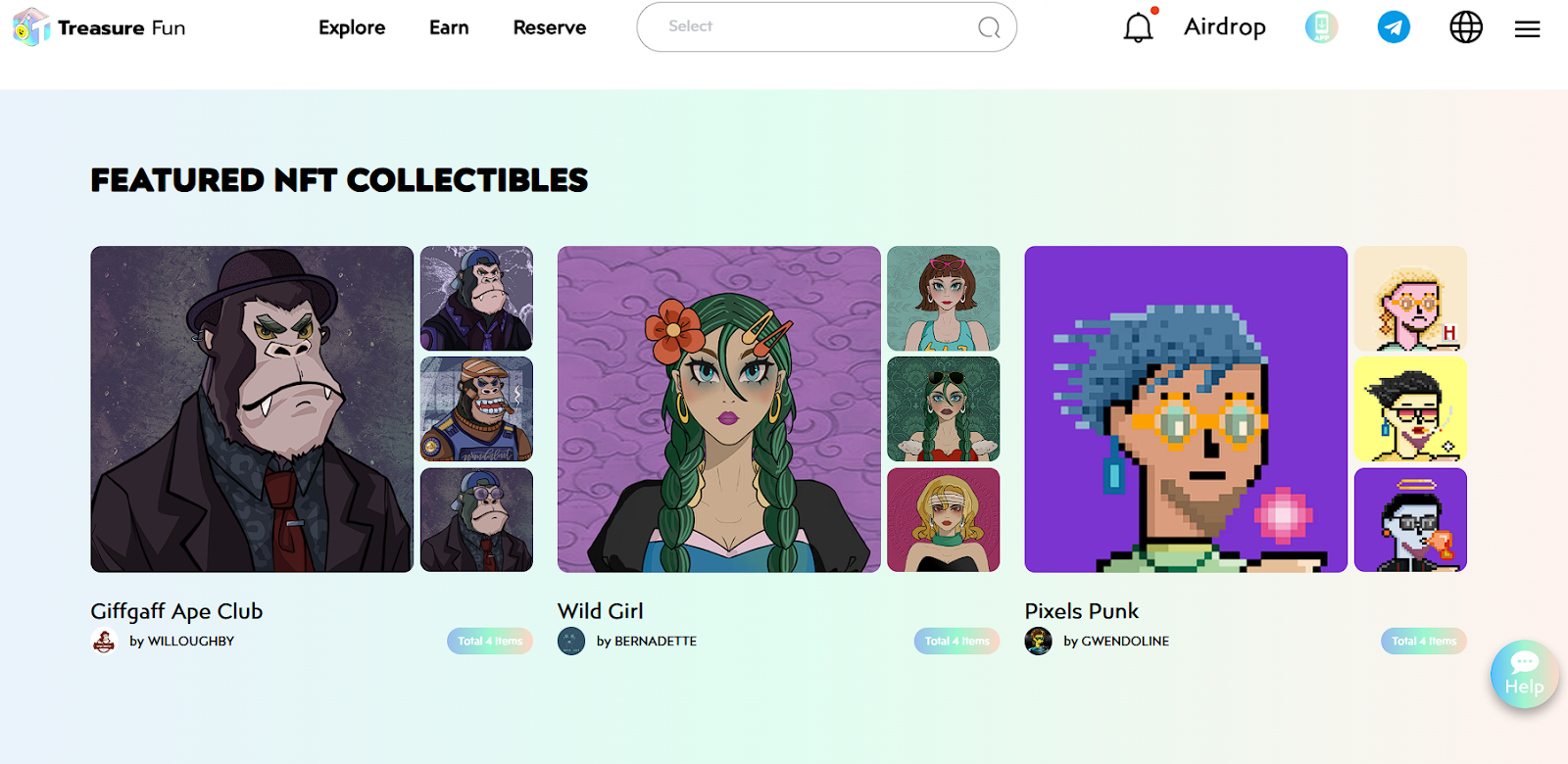
Task: Click the search magnifier icon
Action: pos(989,27)
